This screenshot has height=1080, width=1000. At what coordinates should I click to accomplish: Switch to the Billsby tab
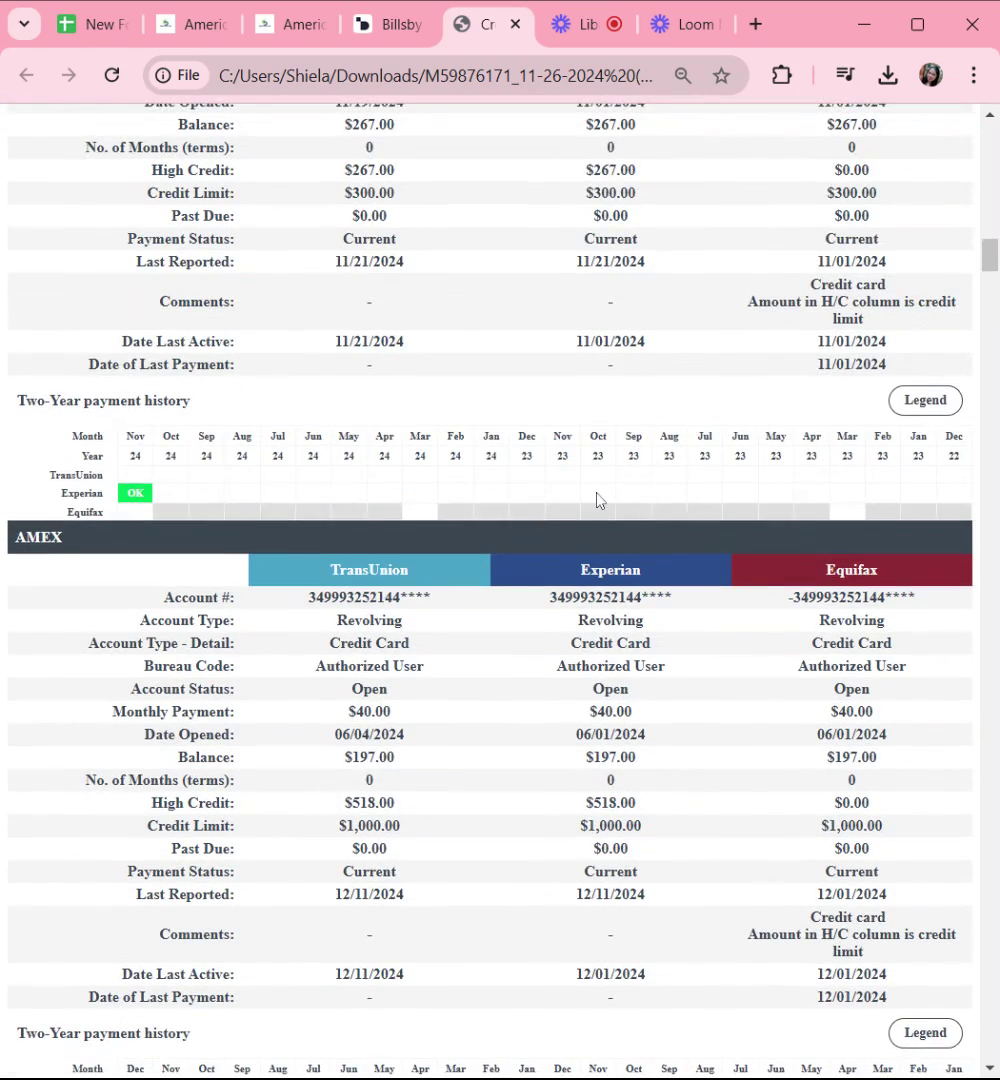point(389,25)
